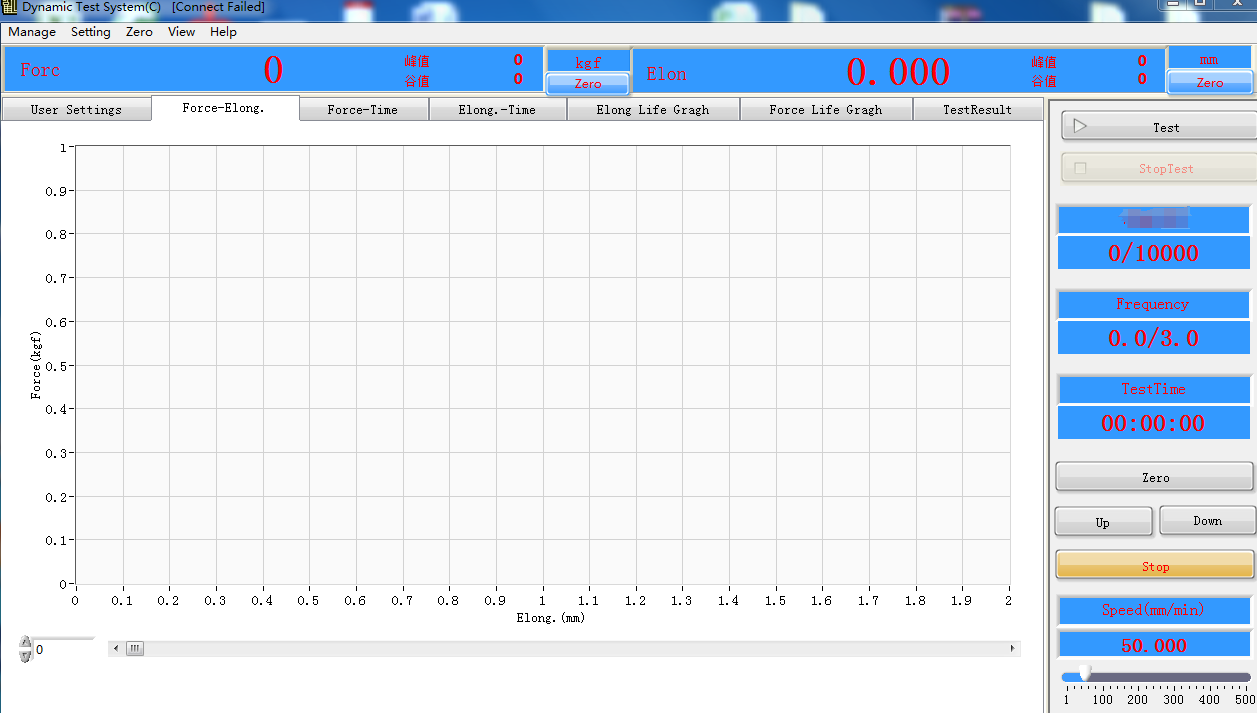The height and width of the screenshot is (713, 1257).
Task: Switch to the Force-Time tab
Action: tap(362, 110)
